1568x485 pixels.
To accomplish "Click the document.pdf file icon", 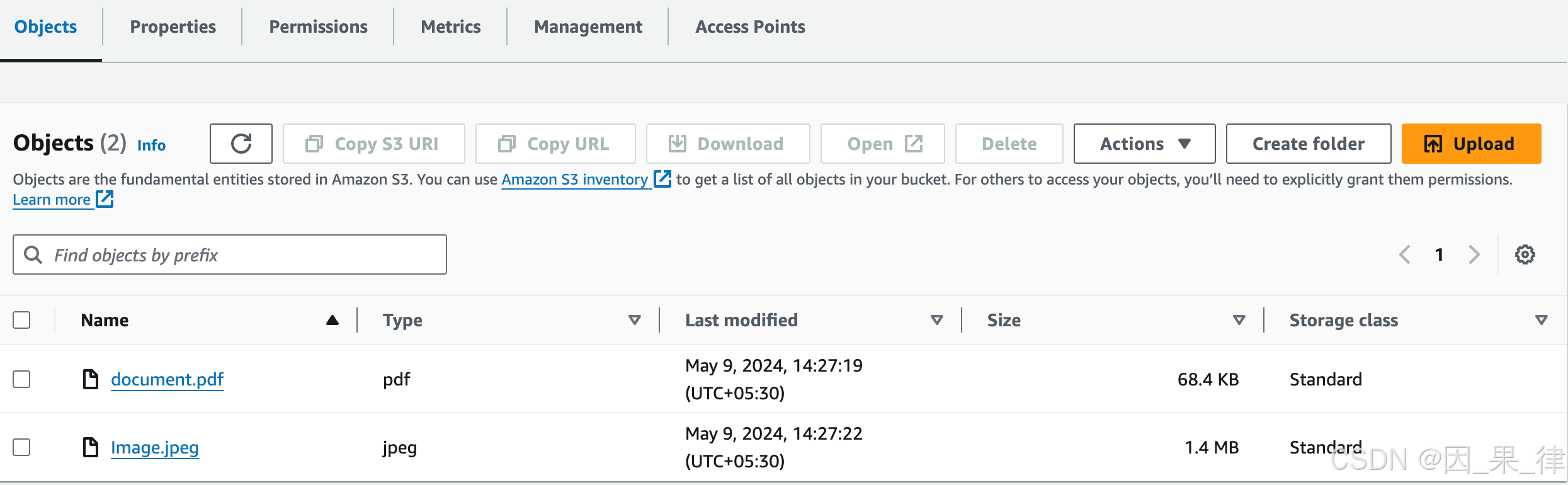I will click(91, 379).
